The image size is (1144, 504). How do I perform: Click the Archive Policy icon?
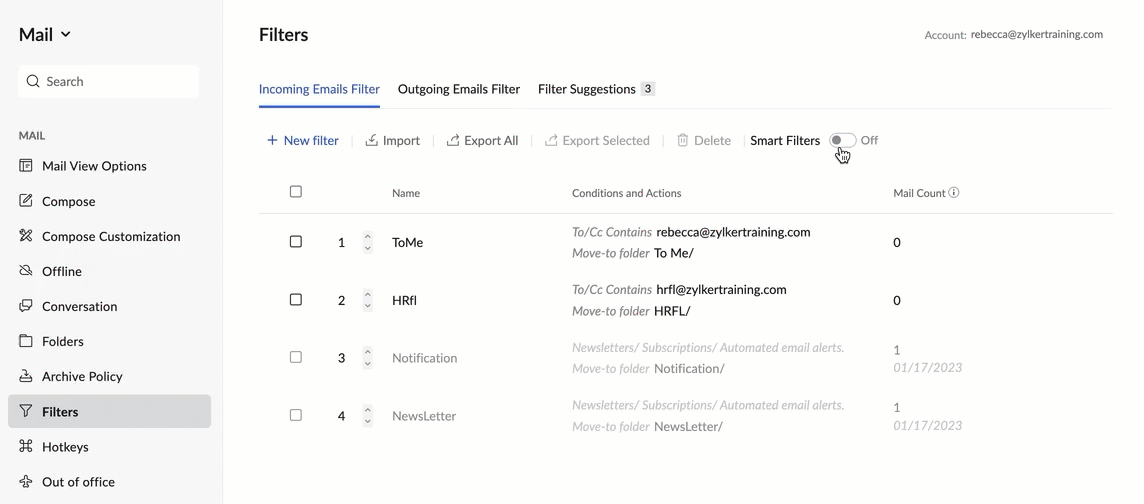(26, 376)
